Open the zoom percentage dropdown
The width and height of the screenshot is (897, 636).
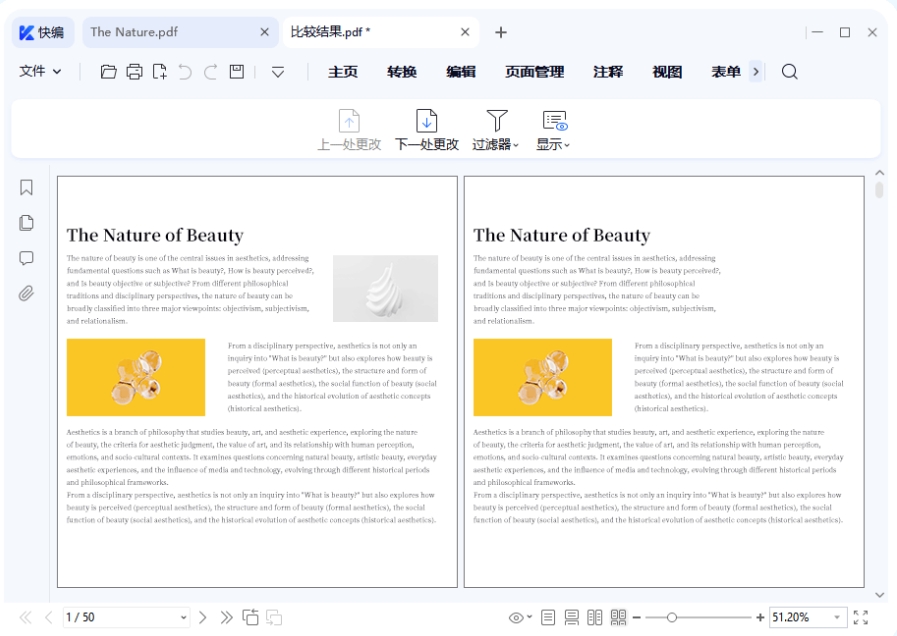tap(837, 617)
